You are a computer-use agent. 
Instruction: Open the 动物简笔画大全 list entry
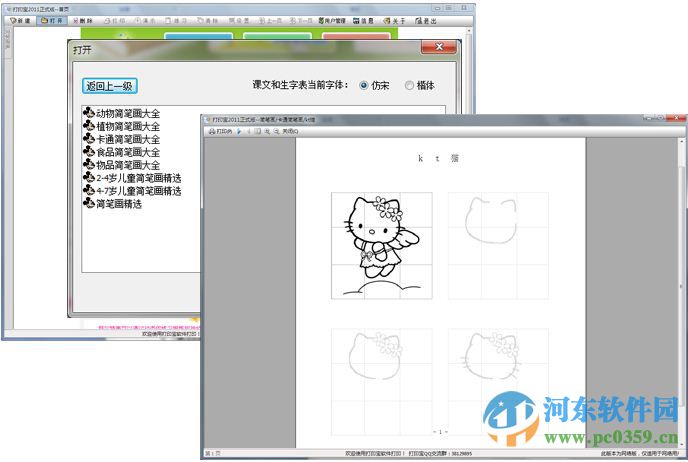click(x=122, y=113)
